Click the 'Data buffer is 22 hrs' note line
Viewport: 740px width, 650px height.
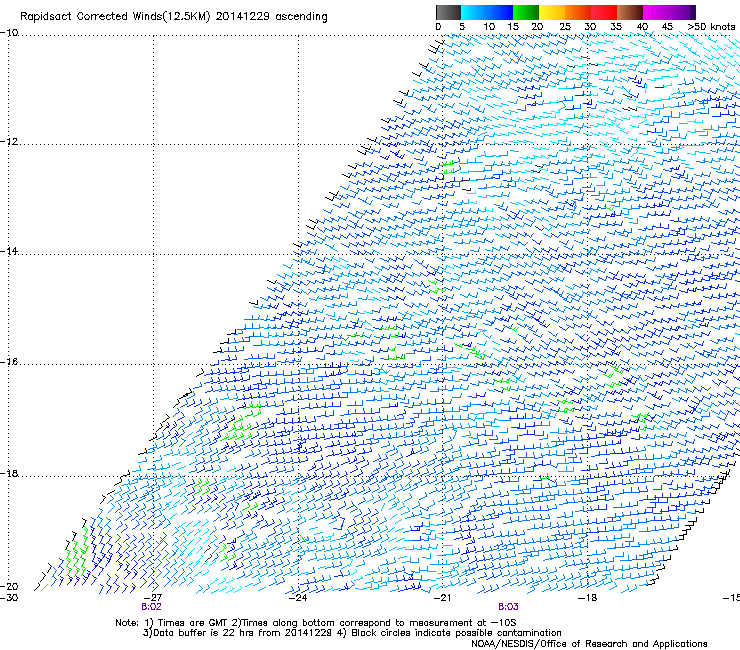coord(352,633)
